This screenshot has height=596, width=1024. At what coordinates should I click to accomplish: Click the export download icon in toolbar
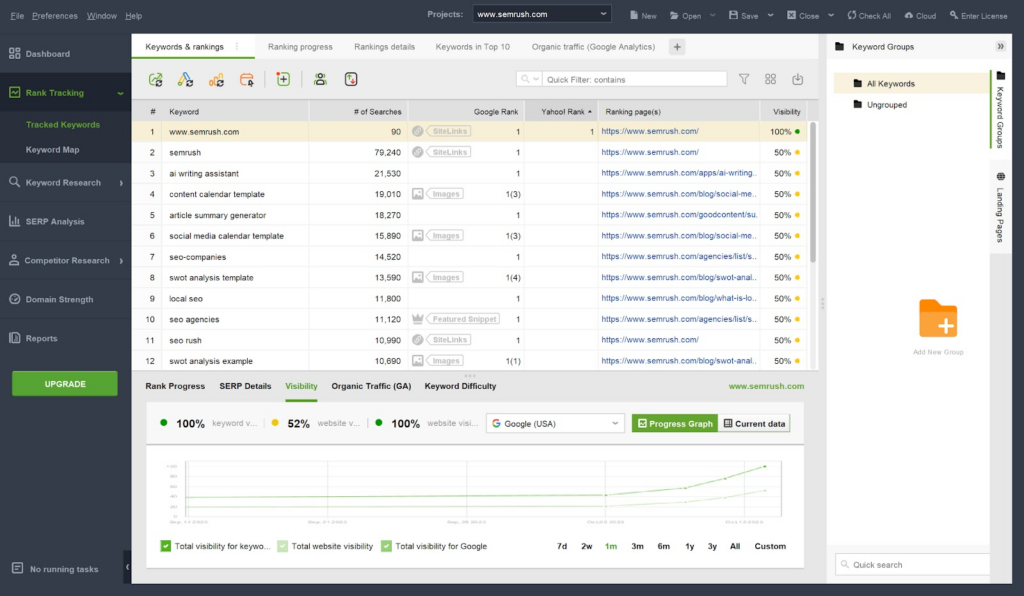coord(797,79)
